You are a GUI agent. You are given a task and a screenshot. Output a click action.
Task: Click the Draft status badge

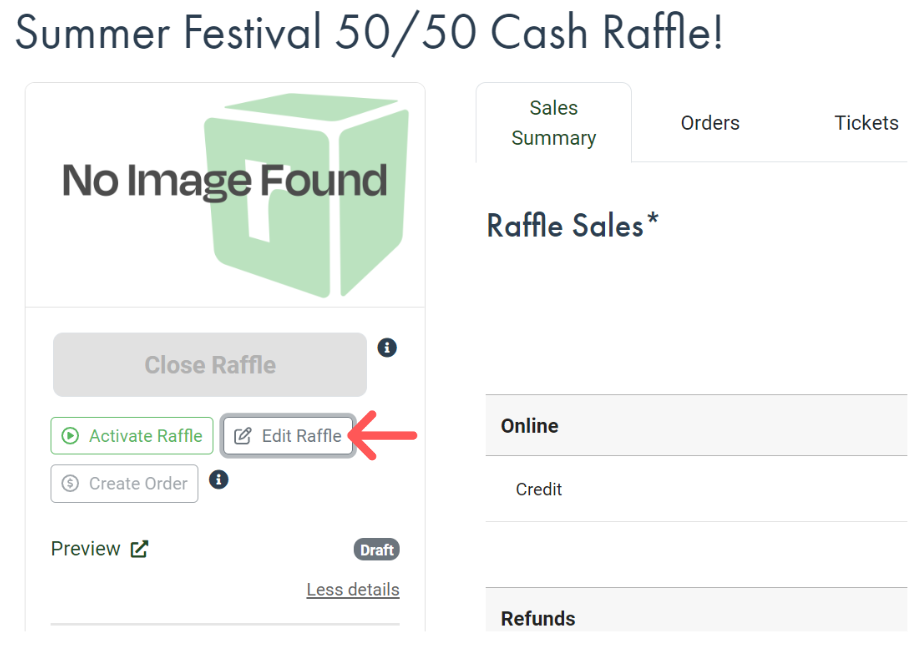coord(376,549)
